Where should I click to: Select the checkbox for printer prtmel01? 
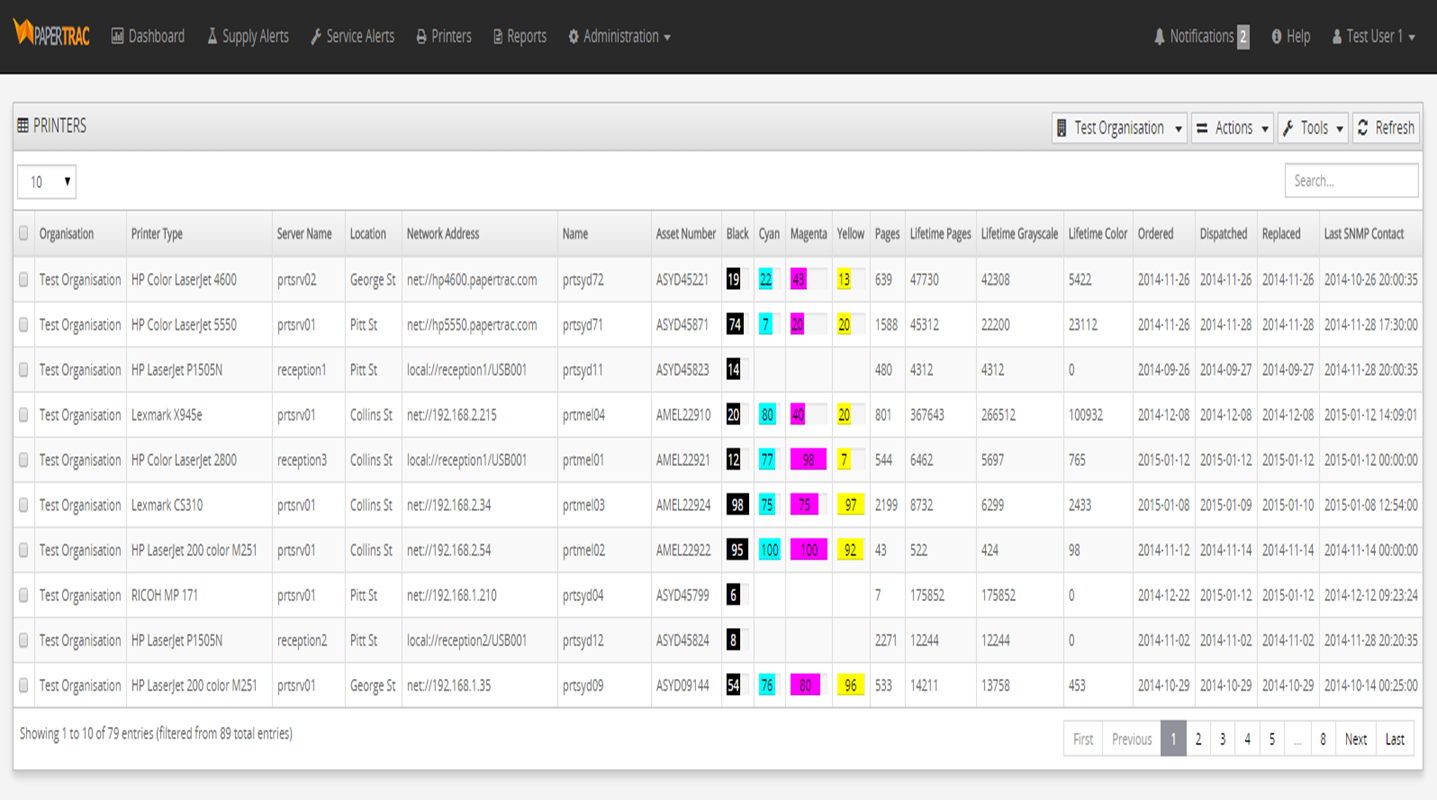[24, 460]
